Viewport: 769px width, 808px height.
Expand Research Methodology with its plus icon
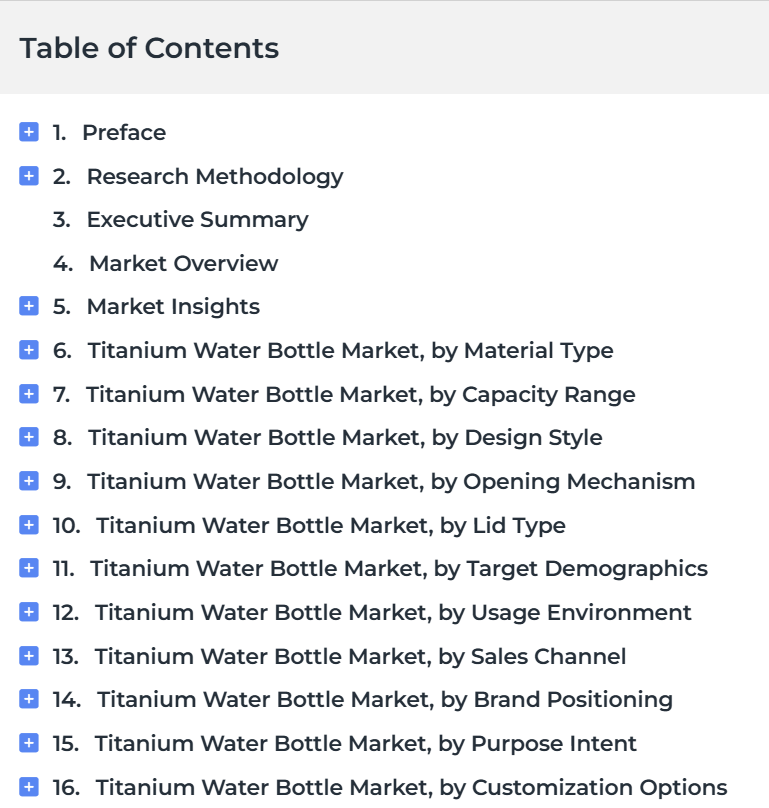coord(29,176)
